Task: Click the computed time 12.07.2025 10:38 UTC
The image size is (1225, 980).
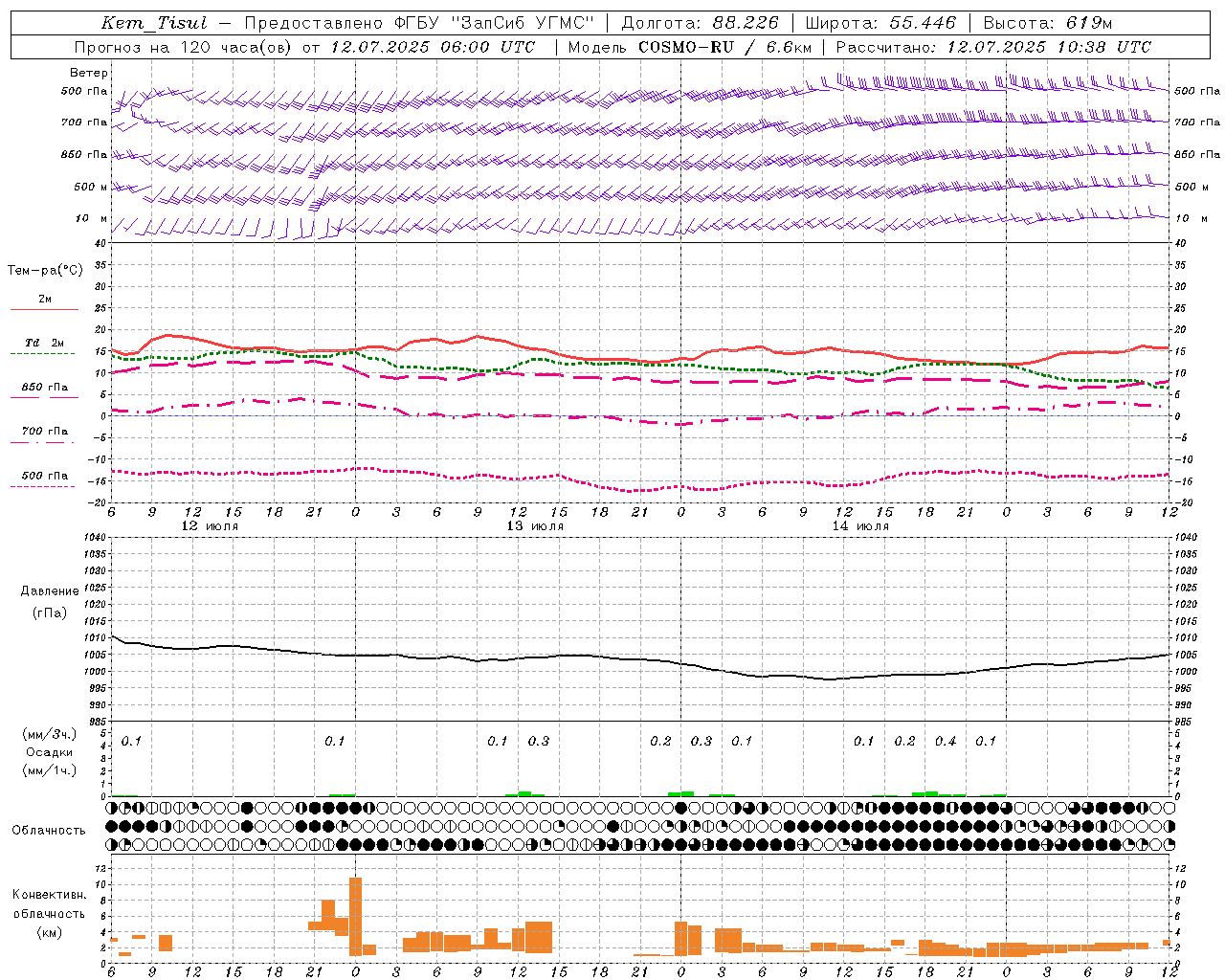Action: pyautogui.click(x=1049, y=47)
